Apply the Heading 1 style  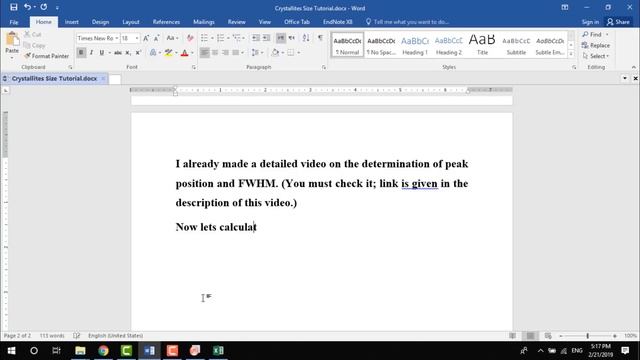[415, 45]
